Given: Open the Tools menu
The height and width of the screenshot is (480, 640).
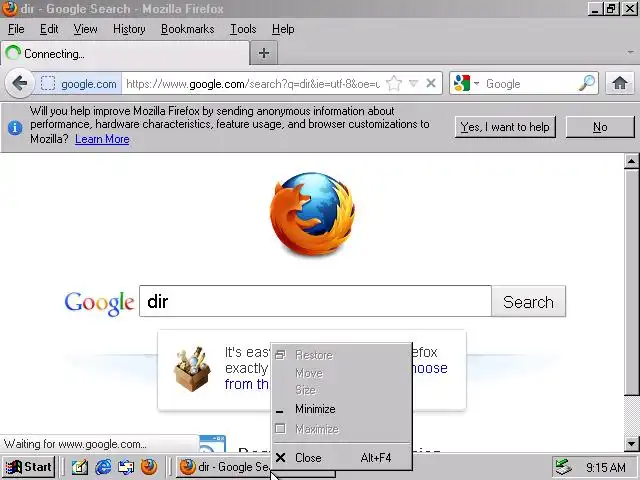Looking at the screenshot, I should coord(243,29).
